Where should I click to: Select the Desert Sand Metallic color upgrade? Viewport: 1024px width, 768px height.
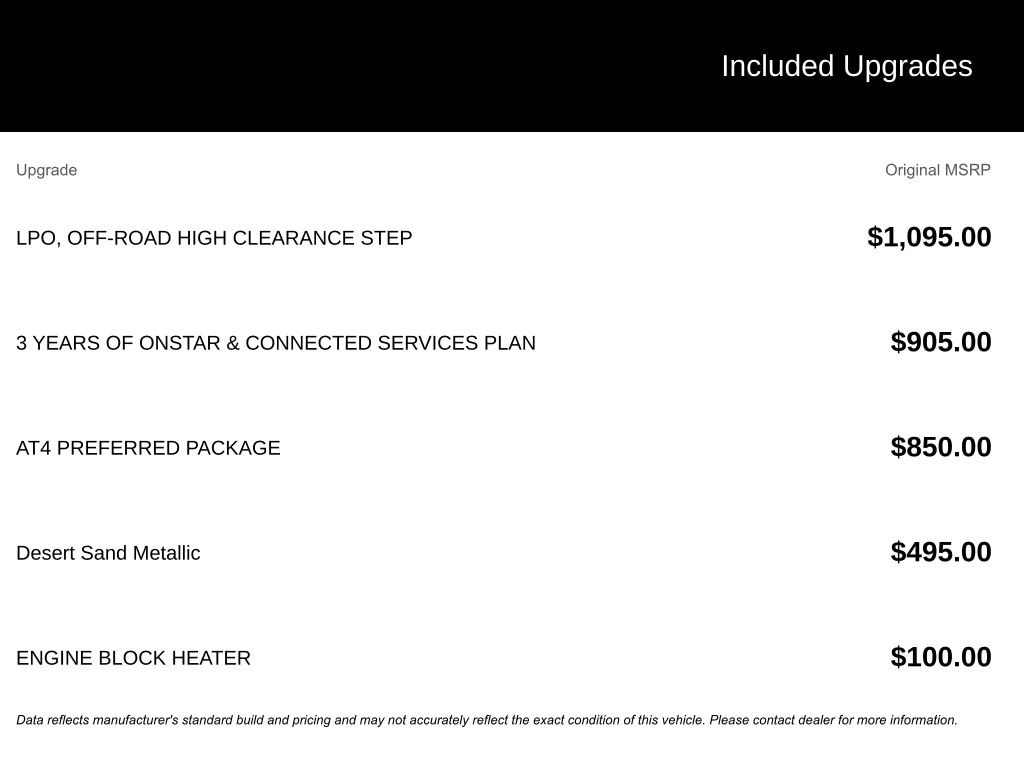tap(108, 553)
